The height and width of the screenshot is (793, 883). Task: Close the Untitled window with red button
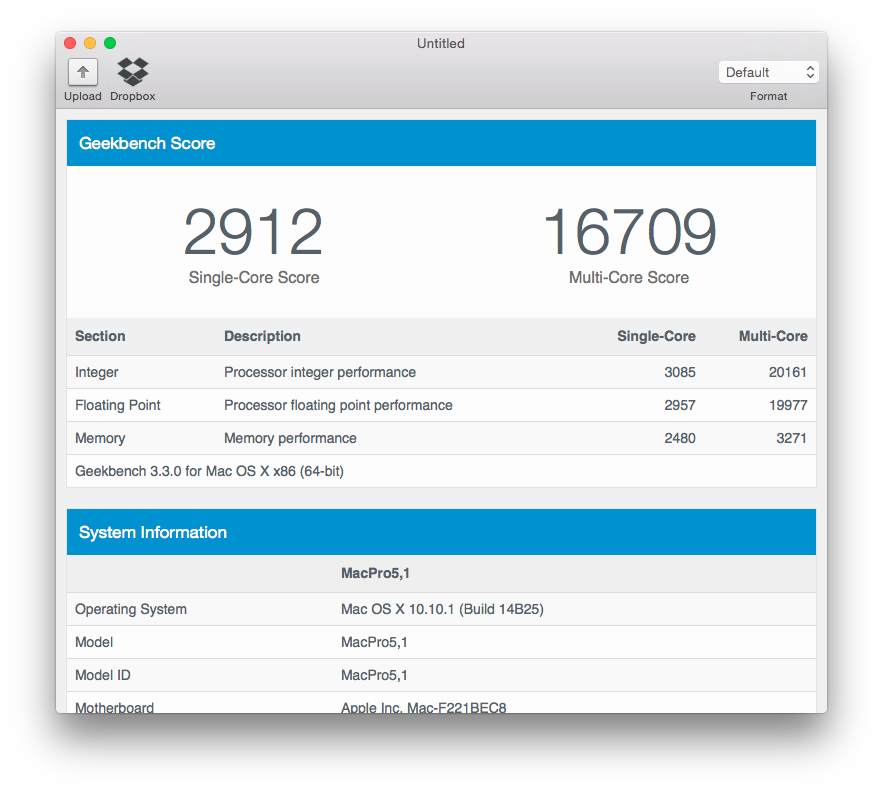(70, 43)
